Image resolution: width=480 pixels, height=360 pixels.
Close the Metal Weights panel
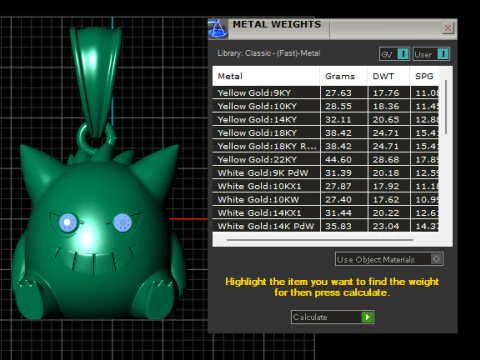click(448, 28)
